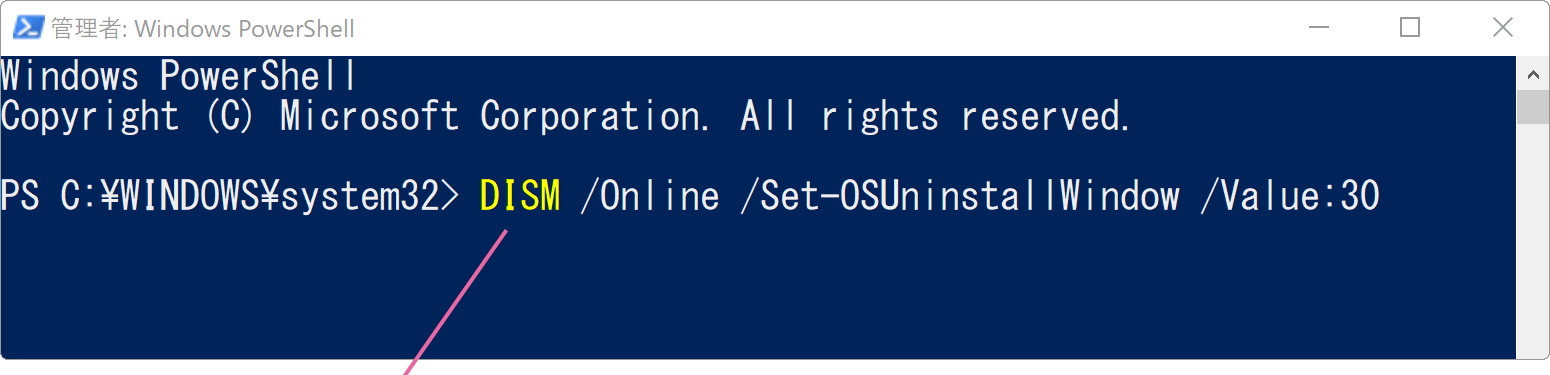The image size is (1550, 375).
Task: Click the yellow DISM command word
Action: point(520,195)
